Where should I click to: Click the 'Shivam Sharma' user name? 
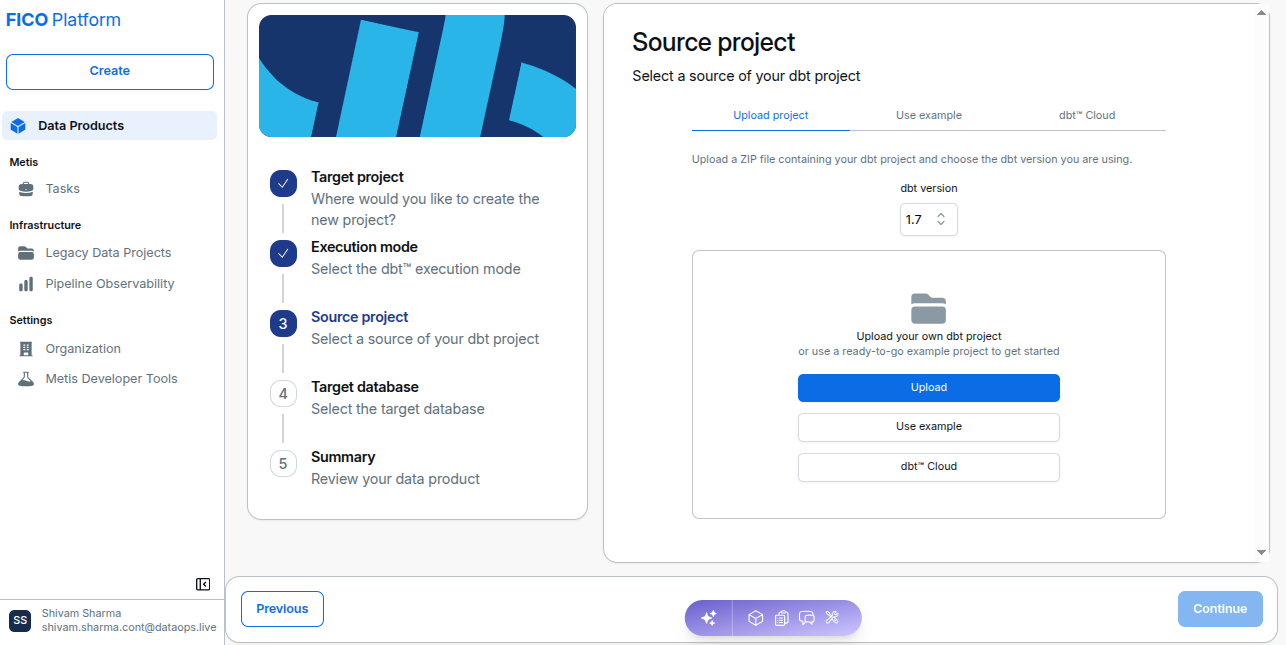(x=81, y=613)
